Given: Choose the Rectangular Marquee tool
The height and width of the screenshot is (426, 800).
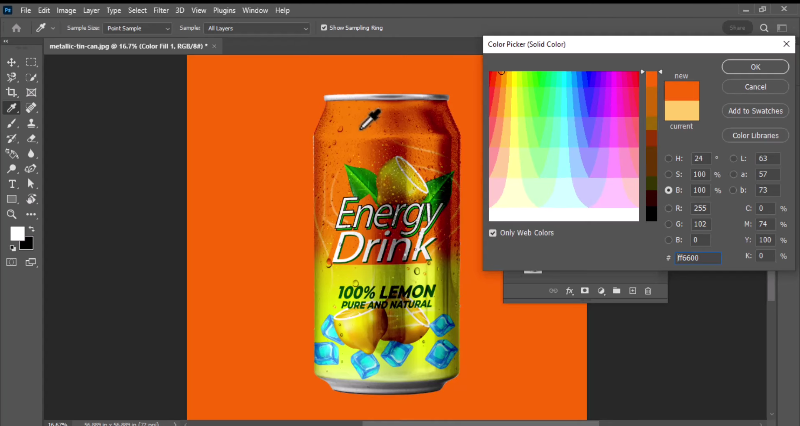Looking at the screenshot, I should click(31, 62).
